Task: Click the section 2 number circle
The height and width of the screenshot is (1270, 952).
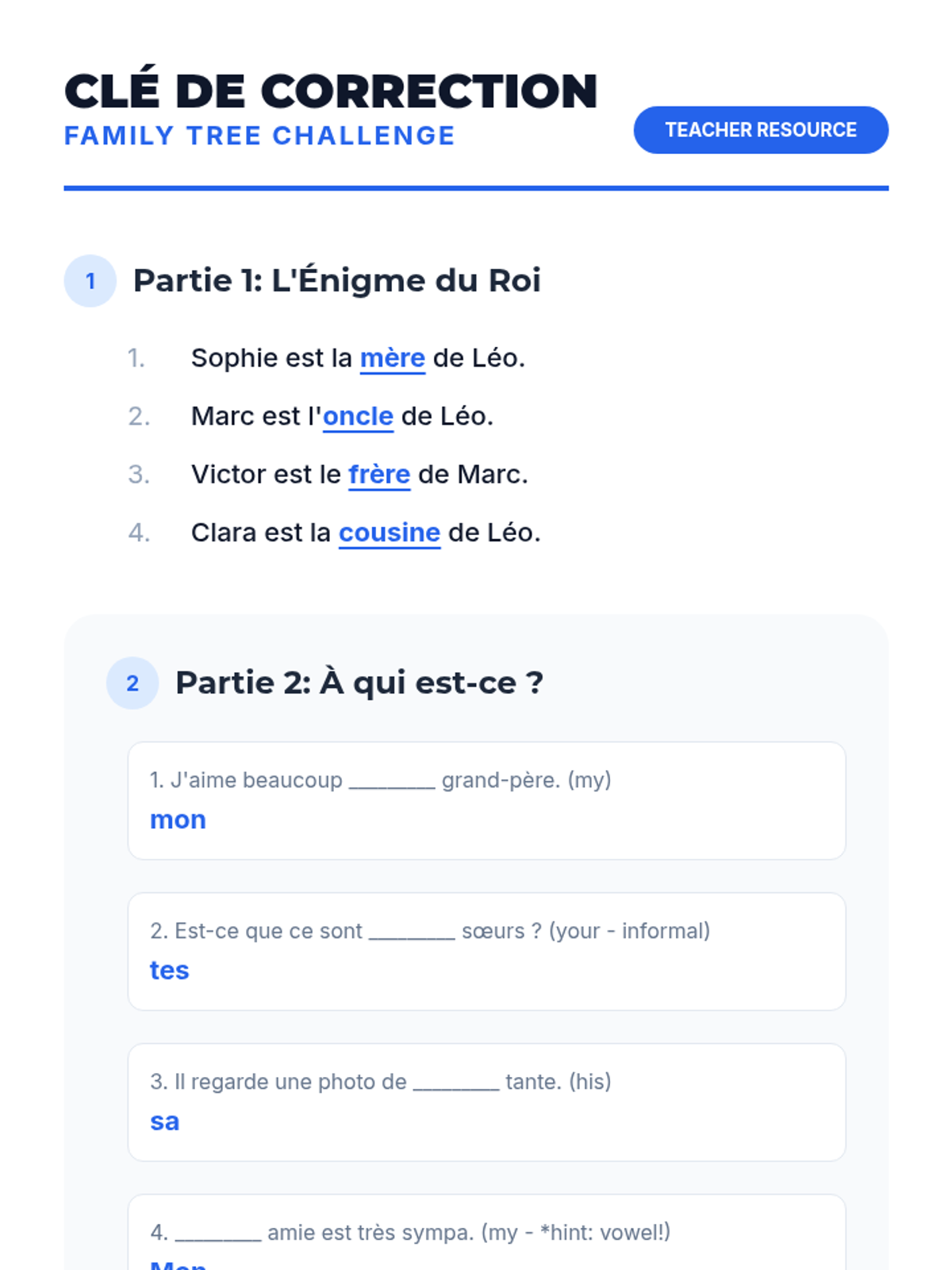Action: click(132, 683)
